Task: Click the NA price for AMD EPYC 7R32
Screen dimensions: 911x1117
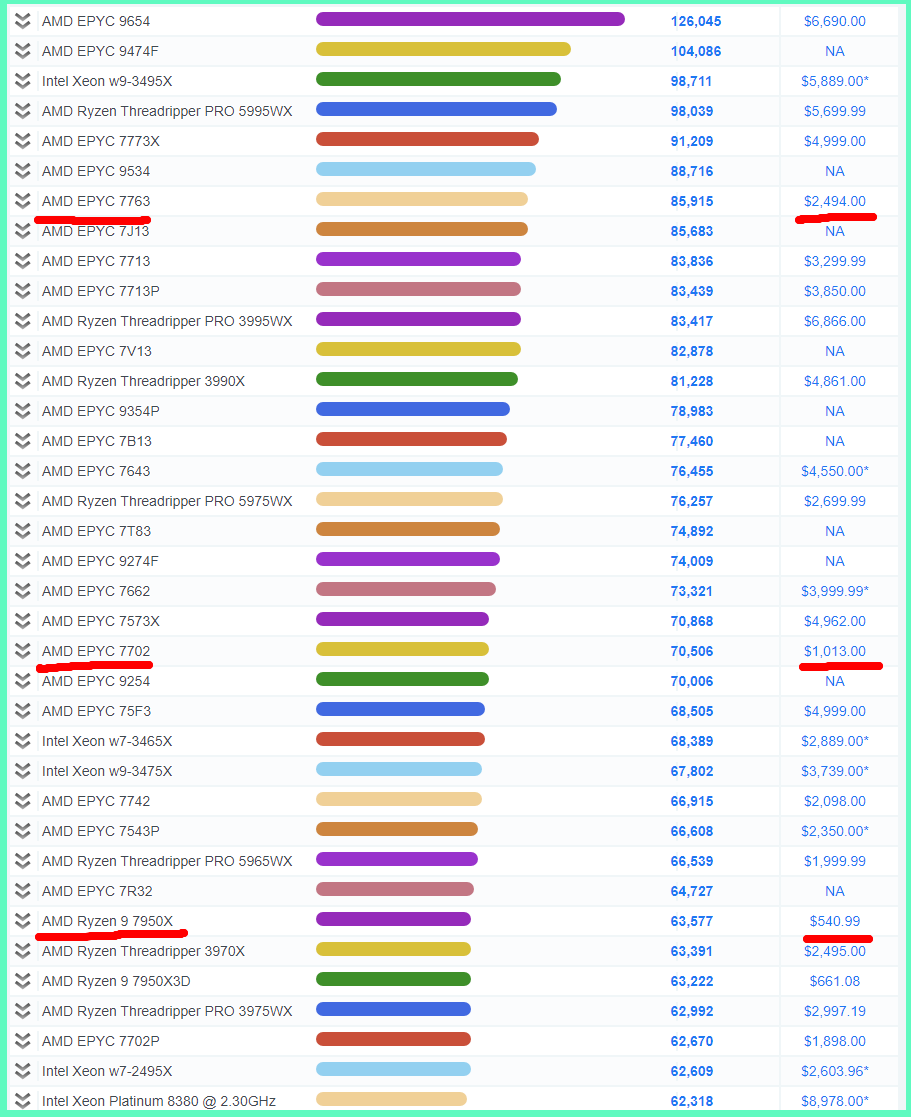Action: 835,891
